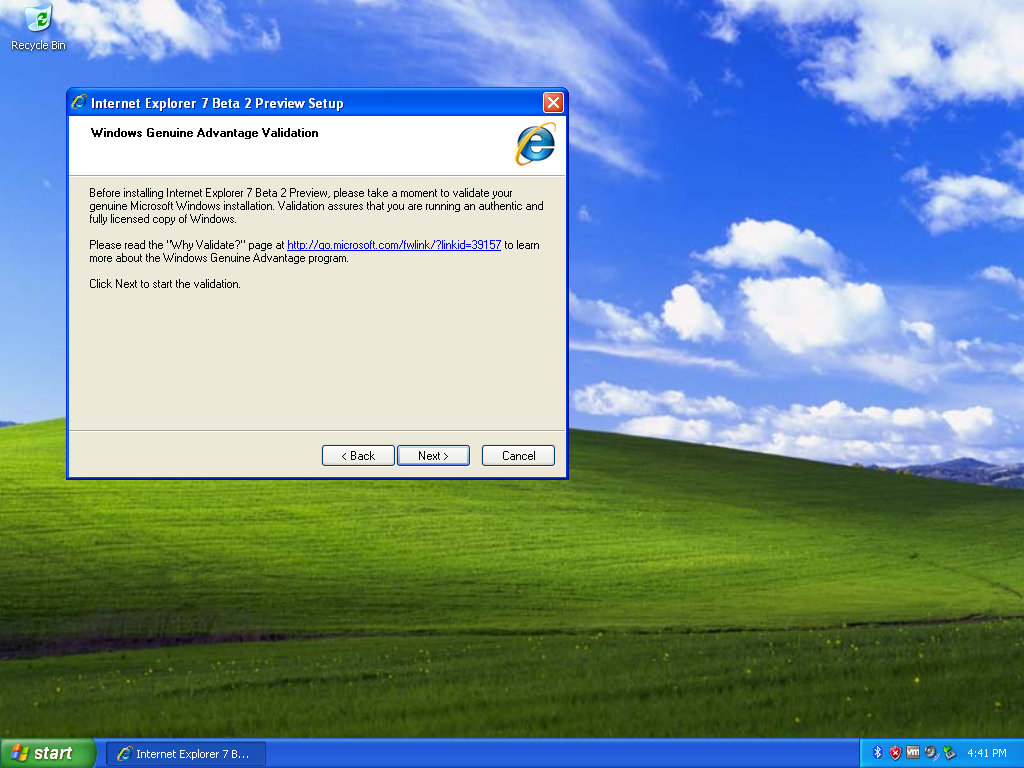Cancel the IE7 Beta 2 setup

pyautogui.click(x=519, y=456)
